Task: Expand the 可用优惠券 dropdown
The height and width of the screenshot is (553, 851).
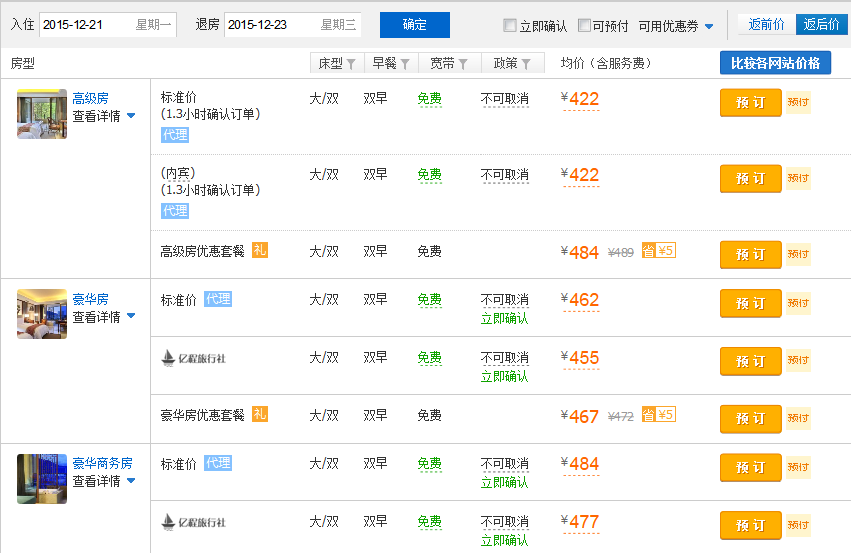Action: click(676, 26)
